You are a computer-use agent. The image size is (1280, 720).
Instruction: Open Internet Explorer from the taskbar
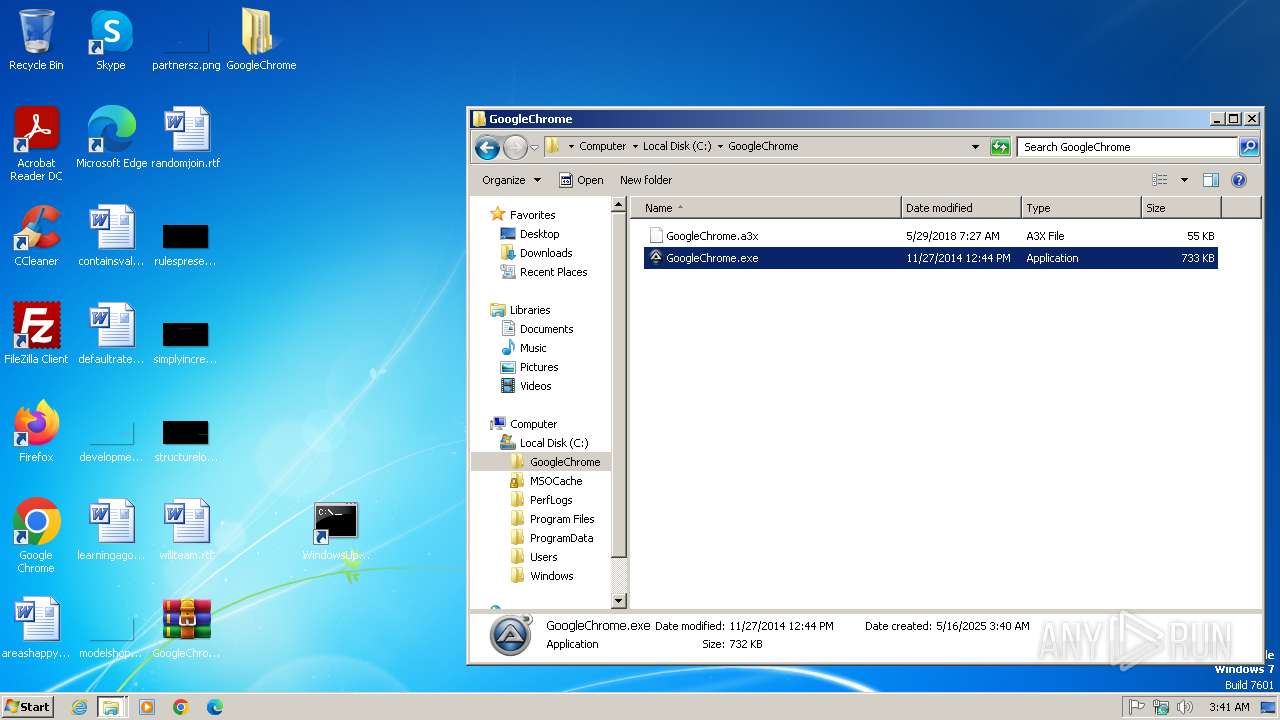pos(79,707)
